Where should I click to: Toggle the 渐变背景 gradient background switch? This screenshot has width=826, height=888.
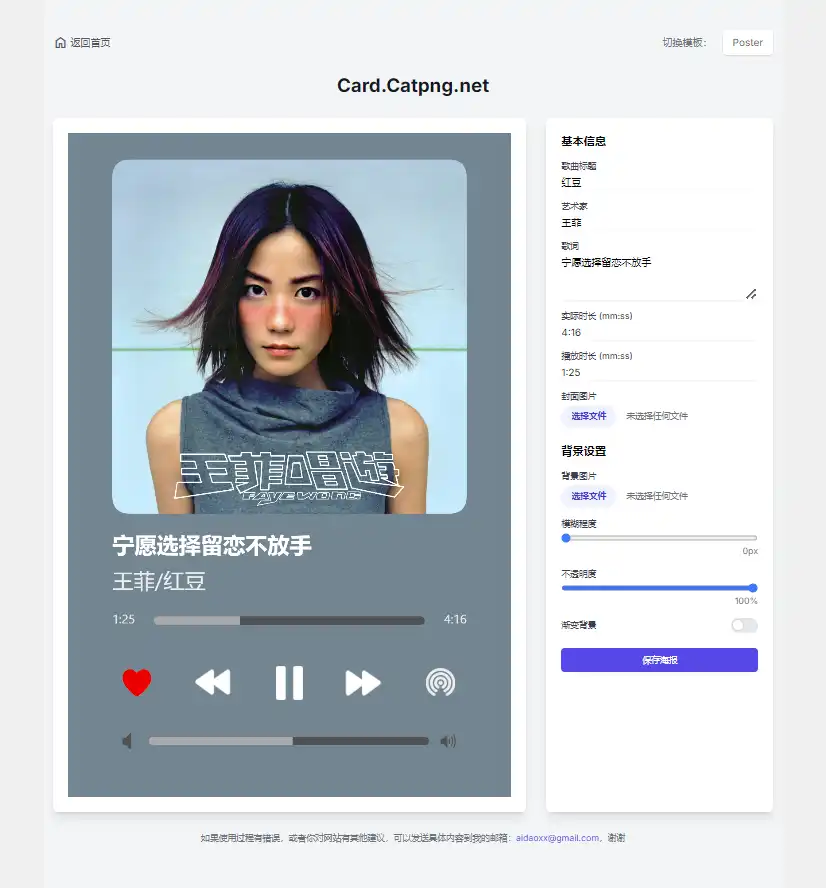click(744, 625)
